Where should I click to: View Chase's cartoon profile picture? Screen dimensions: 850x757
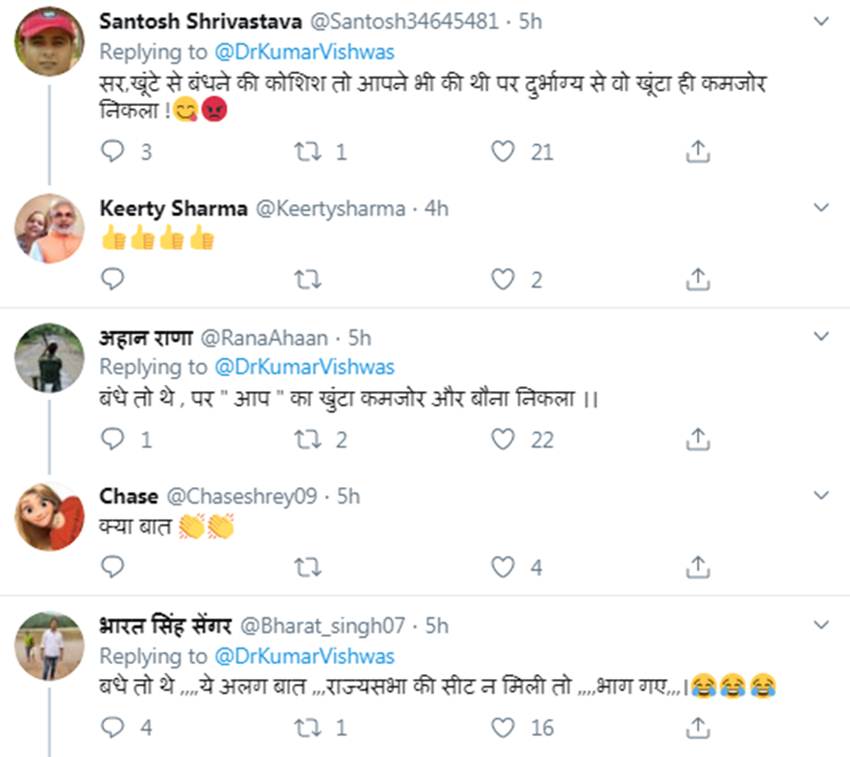49,517
